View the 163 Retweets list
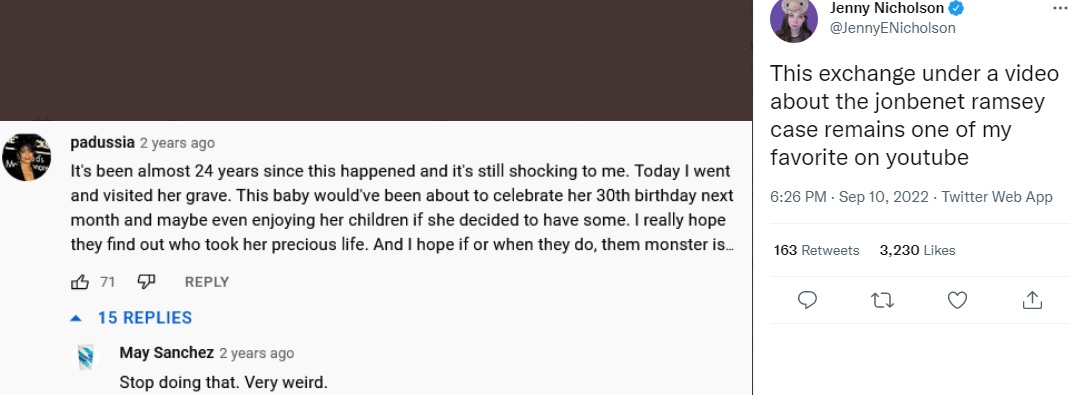The image size is (1080, 395). point(816,250)
